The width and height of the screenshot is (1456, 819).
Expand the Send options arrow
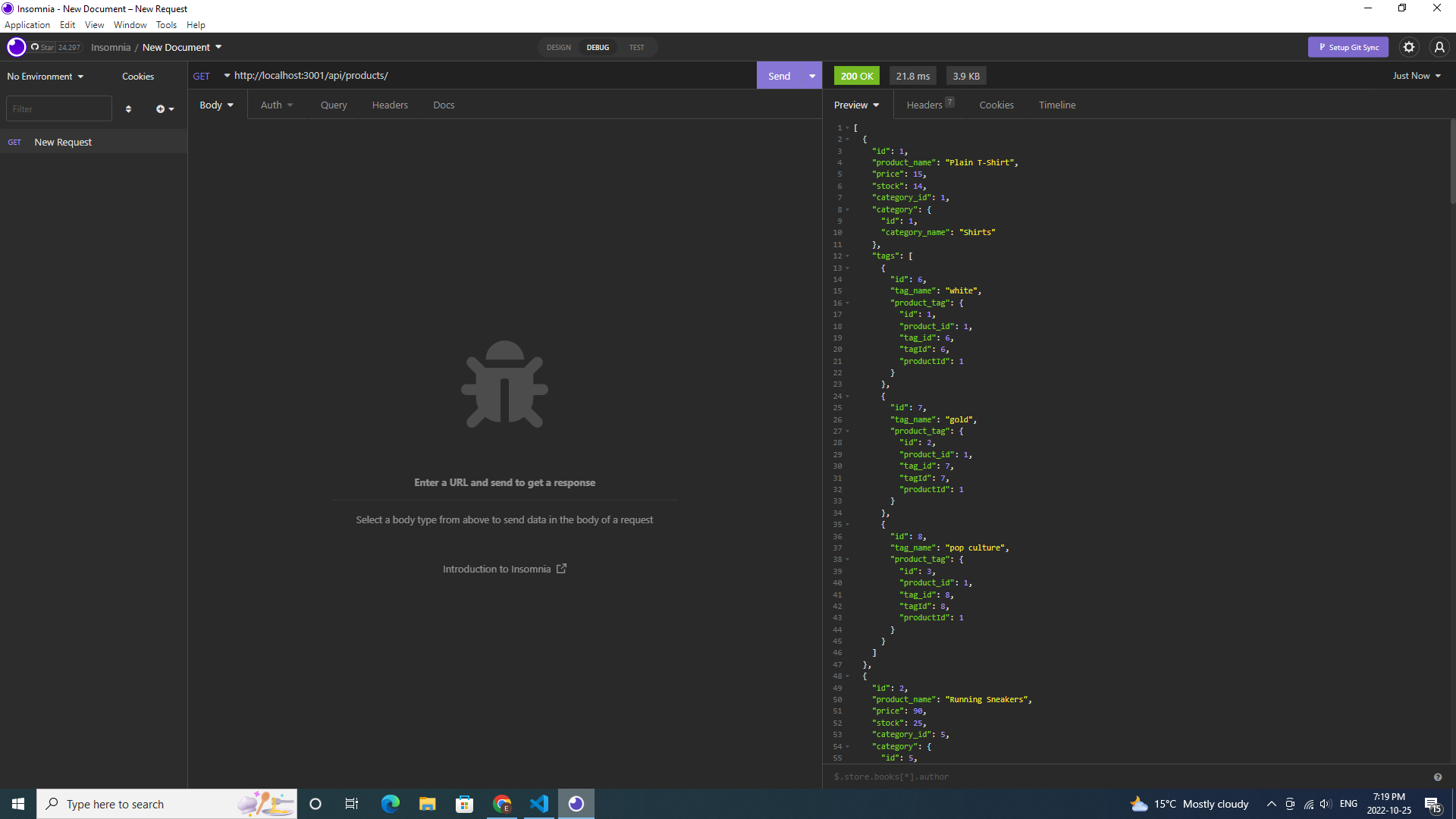tap(812, 76)
